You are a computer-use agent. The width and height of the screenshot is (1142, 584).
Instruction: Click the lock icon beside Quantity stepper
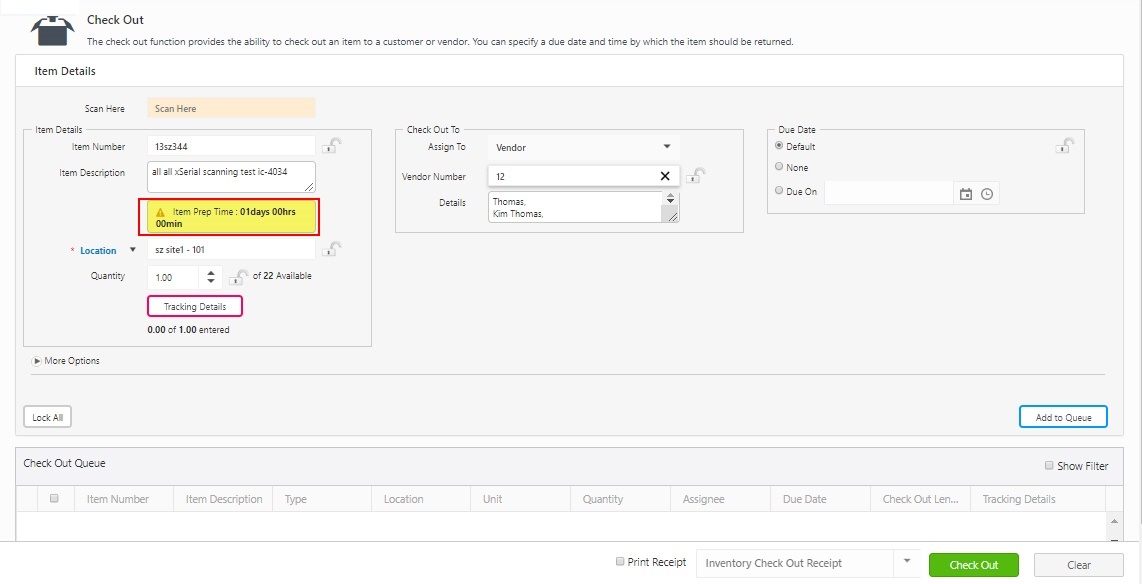coord(238,277)
